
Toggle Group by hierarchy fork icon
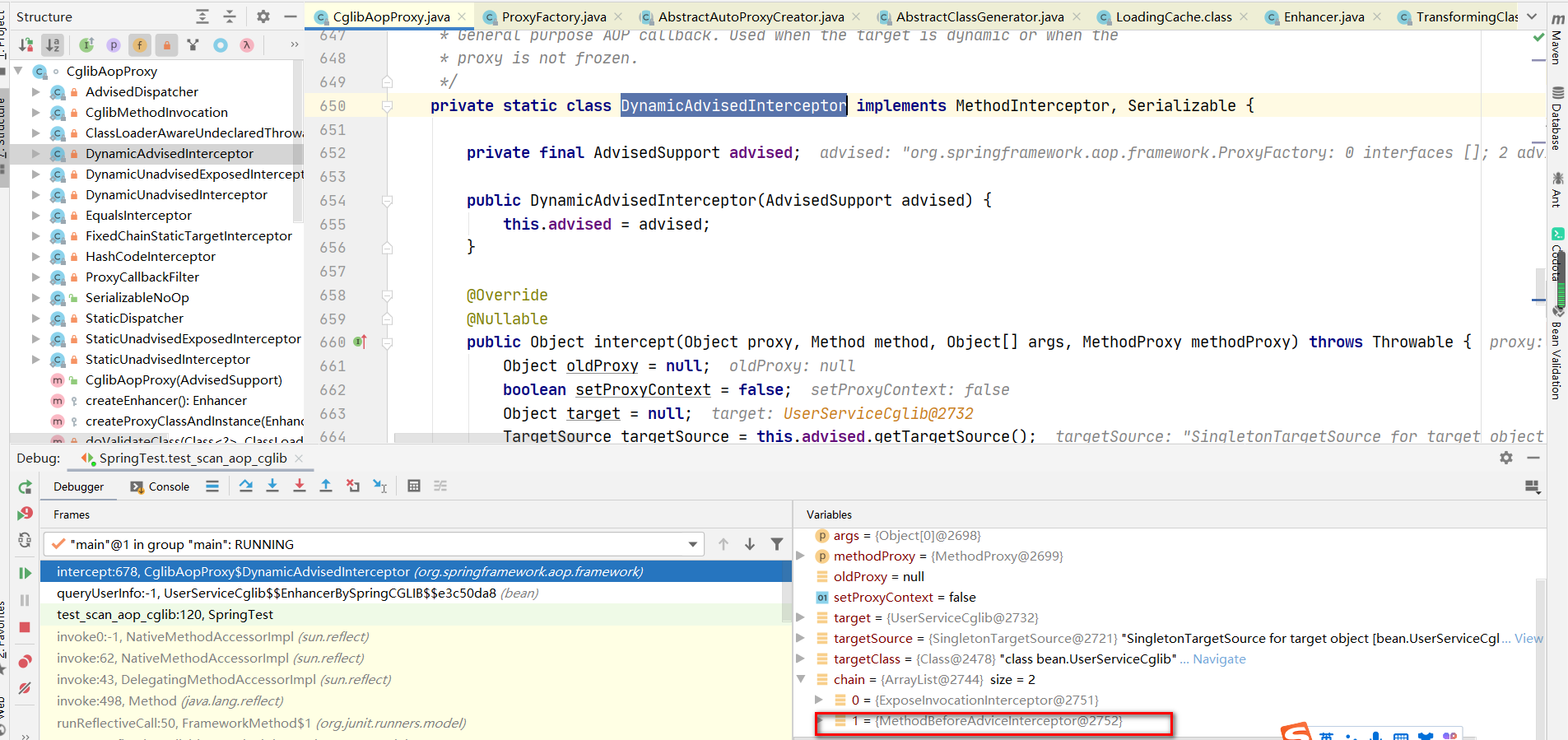click(x=193, y=45)
